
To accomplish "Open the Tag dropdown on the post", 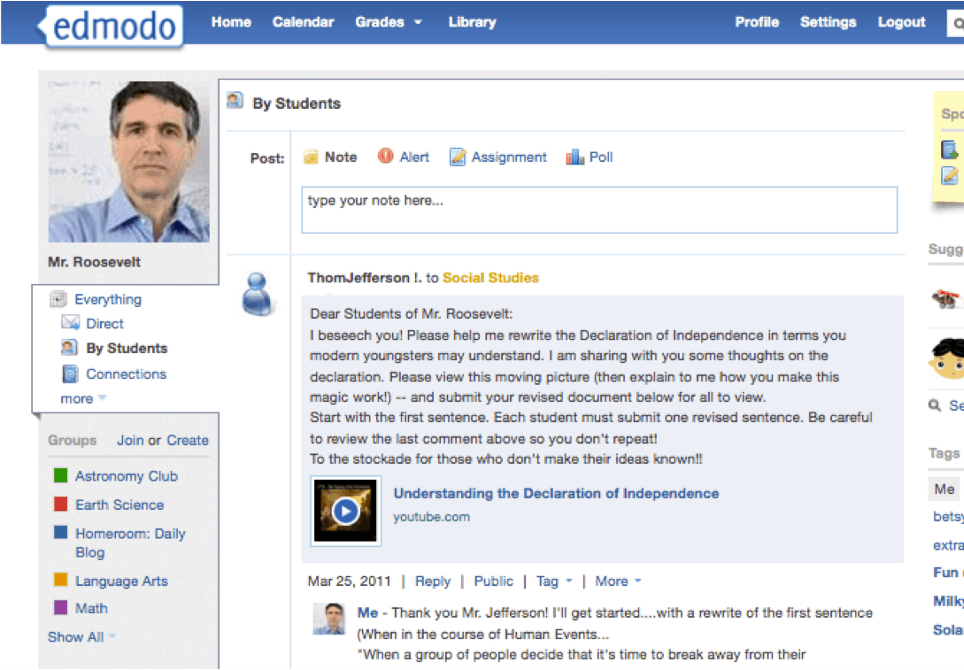I will [554, 581].
